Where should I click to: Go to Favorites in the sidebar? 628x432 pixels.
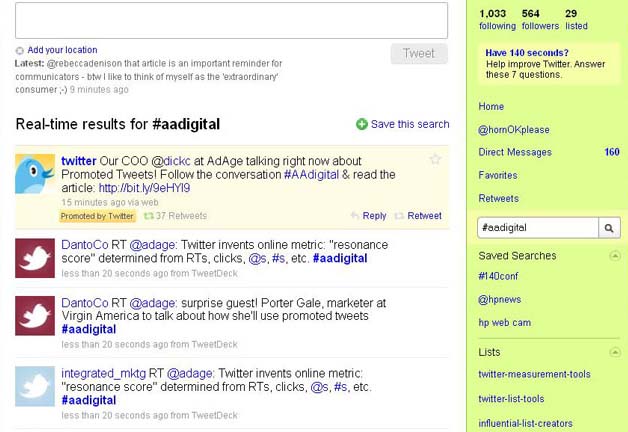[x=498, y=175]
